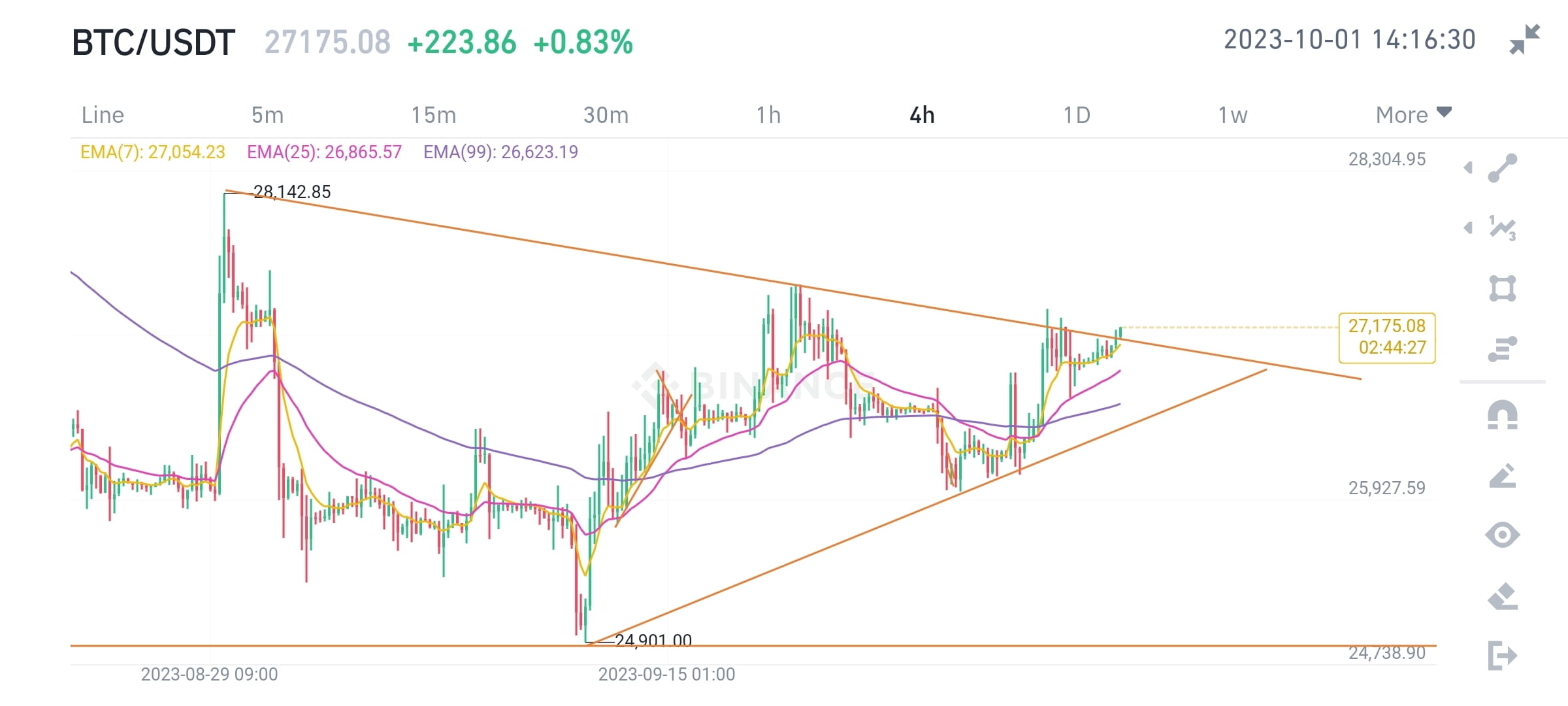Enable magnet snap mode
This screenshot has width=1568, height=706.
[x=1501, y=414]
